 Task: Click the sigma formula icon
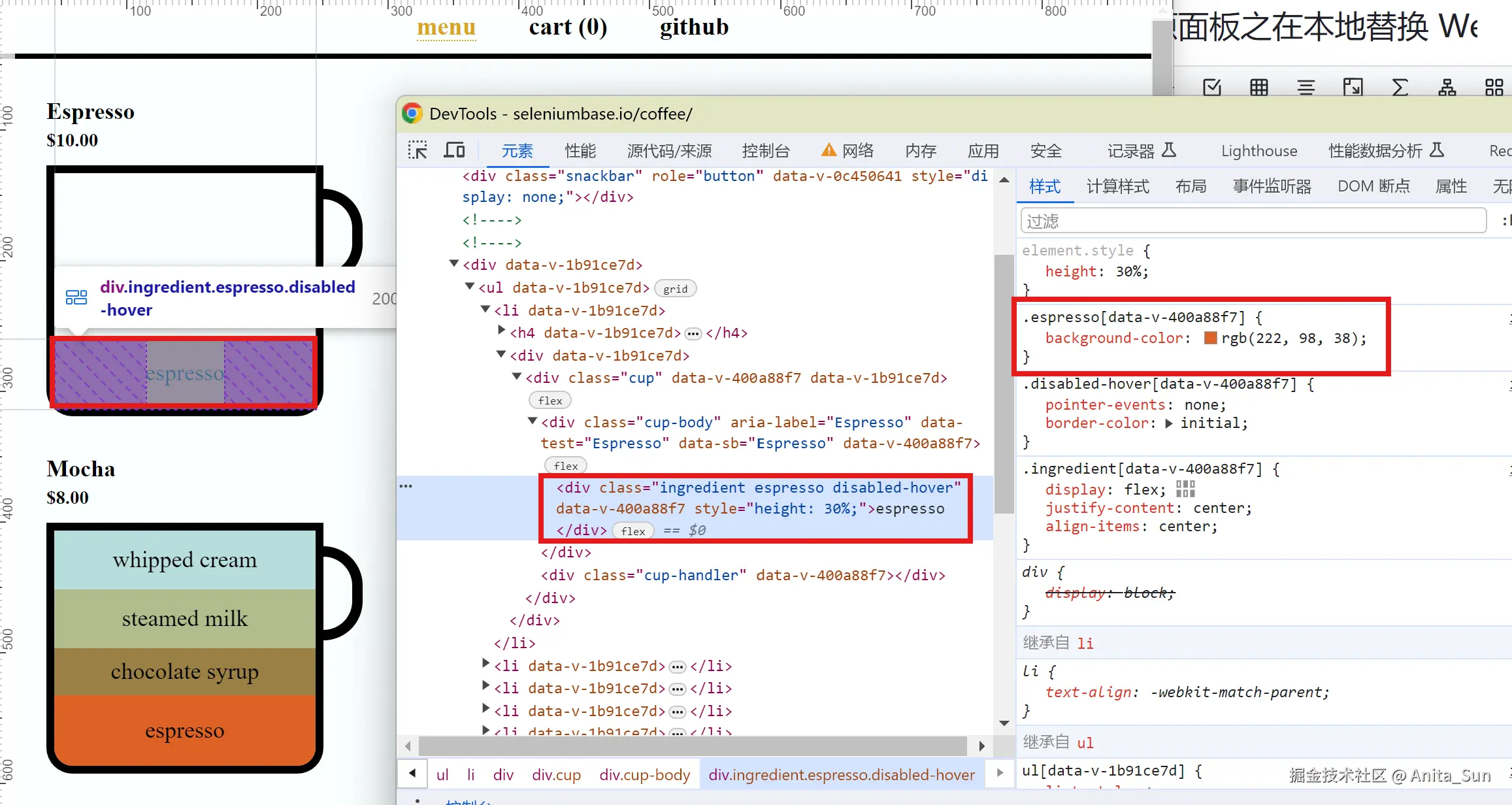point(1400,87)
